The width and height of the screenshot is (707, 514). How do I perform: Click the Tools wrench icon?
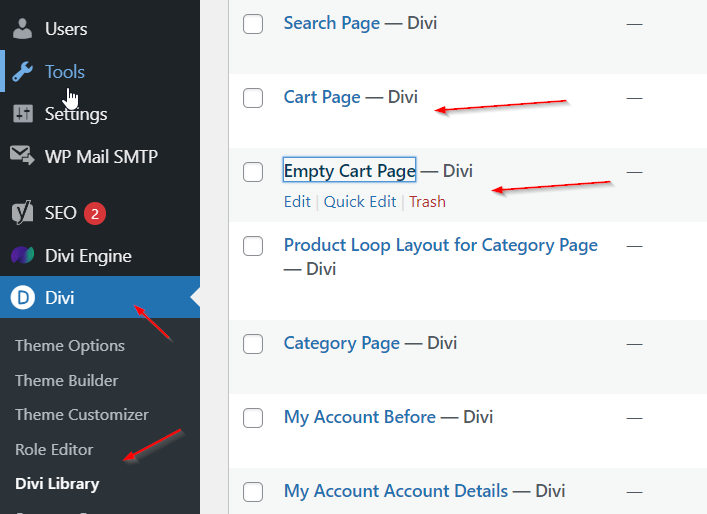click(x=22, y=72)
